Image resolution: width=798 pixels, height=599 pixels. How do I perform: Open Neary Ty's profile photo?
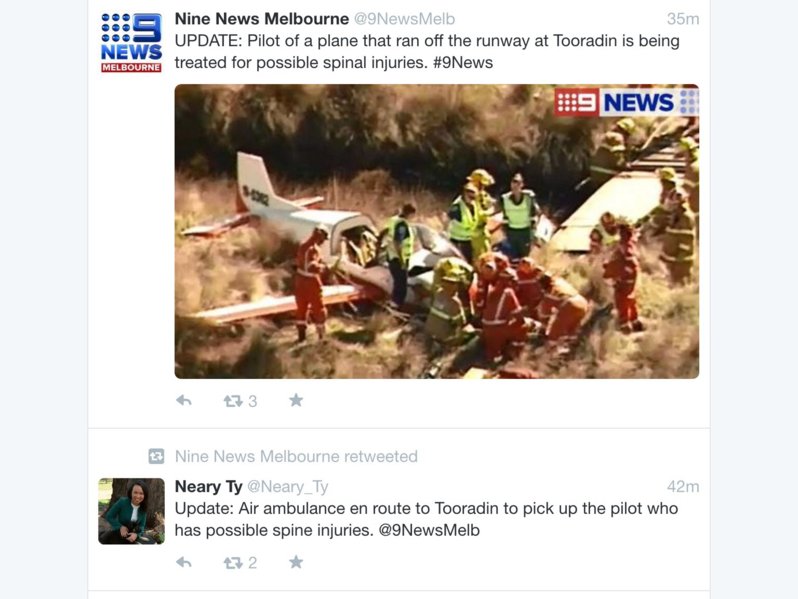click(x=131, y=511)
